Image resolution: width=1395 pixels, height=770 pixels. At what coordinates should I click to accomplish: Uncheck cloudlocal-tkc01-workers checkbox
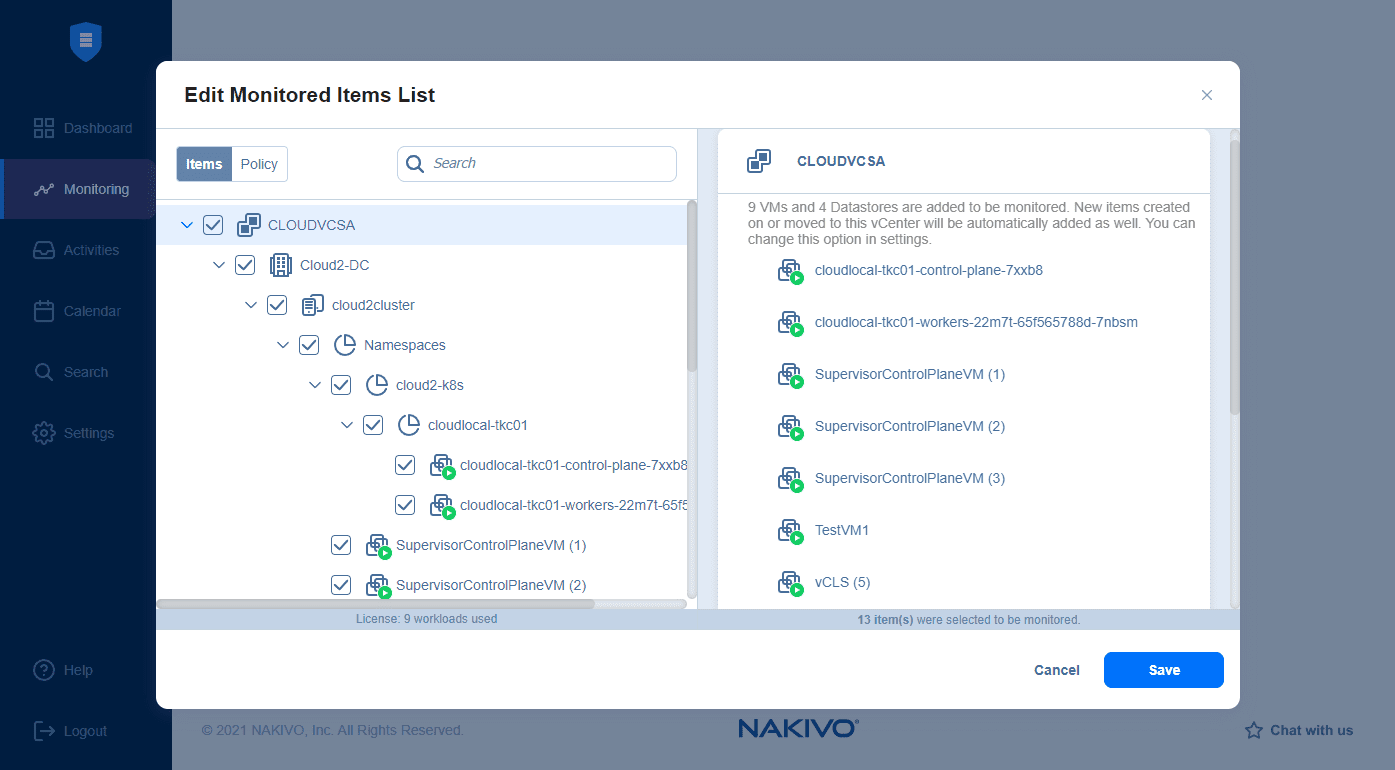click(405, 505)
